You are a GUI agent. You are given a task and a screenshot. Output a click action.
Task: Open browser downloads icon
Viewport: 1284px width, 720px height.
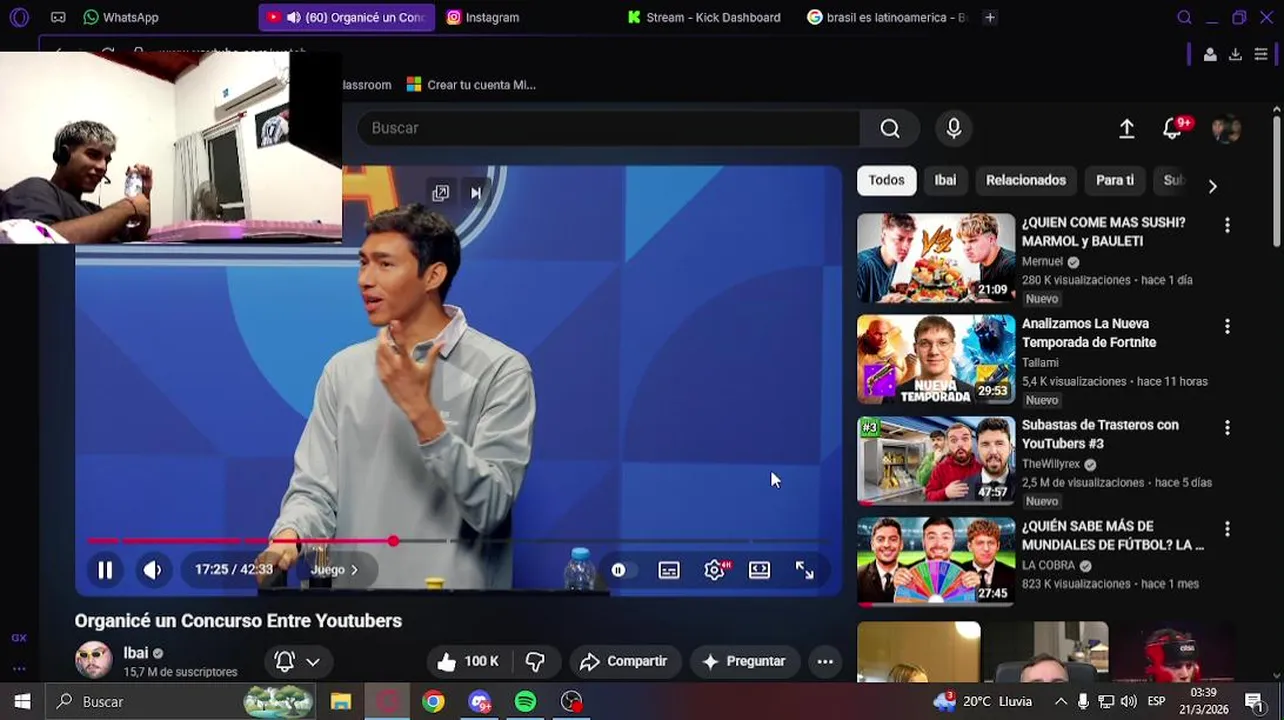coord(1235,54)
